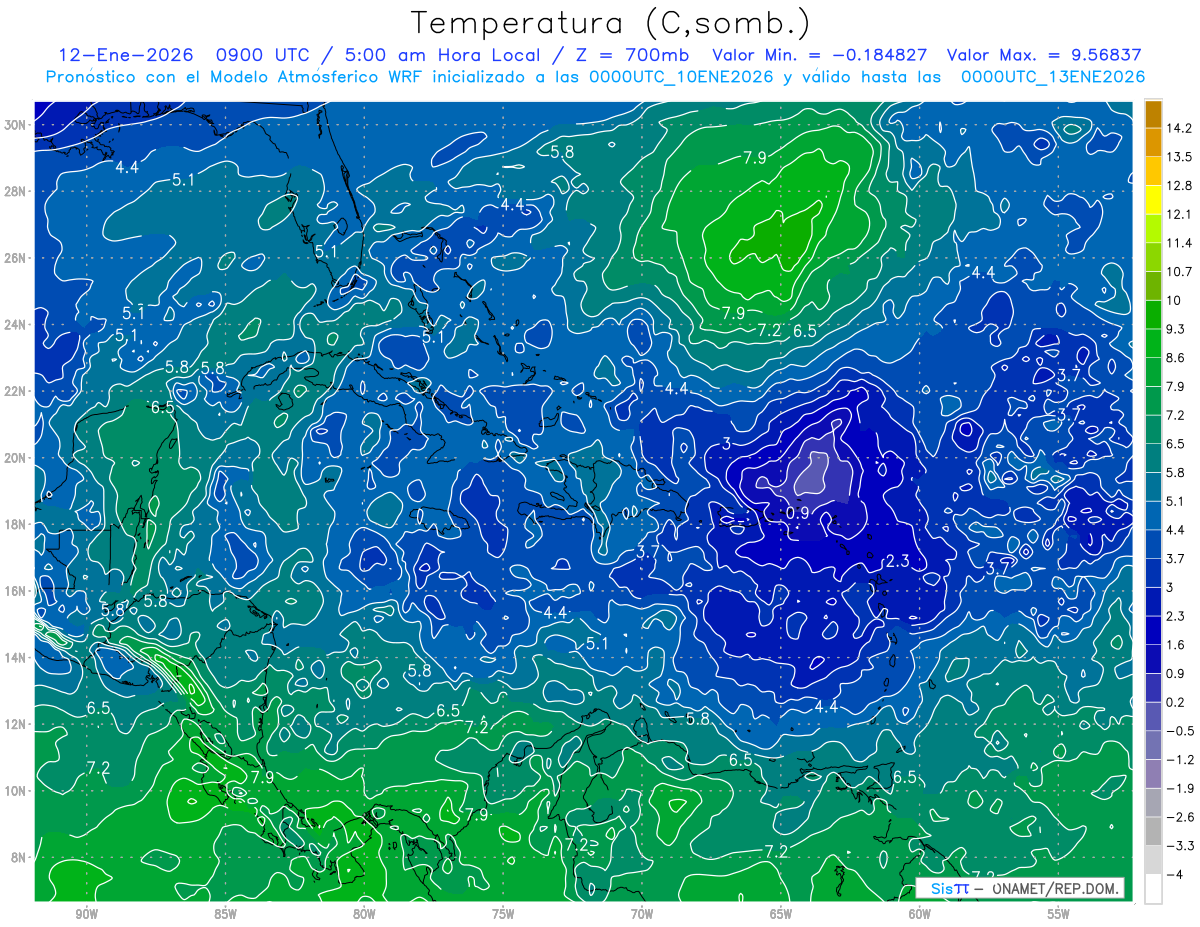Click the "12N" latitude axis label
This screenshot has width=1200, height=927.
[17, 724]
